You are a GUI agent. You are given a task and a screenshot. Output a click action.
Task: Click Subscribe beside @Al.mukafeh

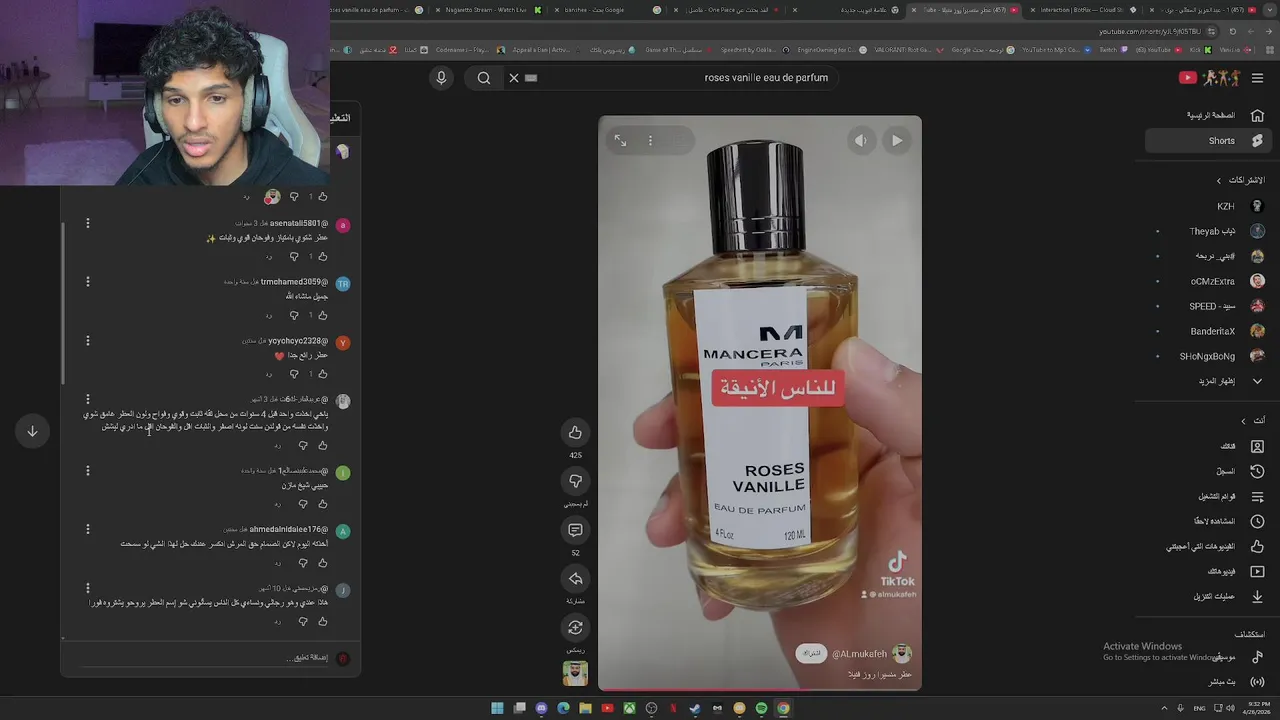click(x=812, y=653)
